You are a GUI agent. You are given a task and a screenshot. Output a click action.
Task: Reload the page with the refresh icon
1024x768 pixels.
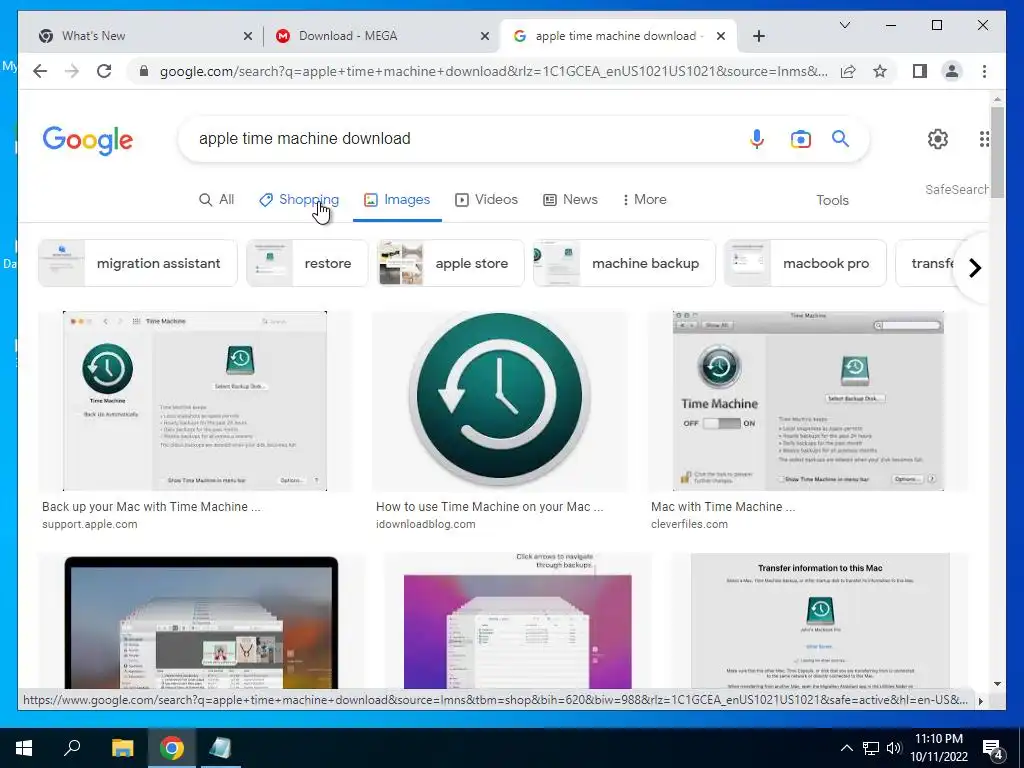(104, 71)
